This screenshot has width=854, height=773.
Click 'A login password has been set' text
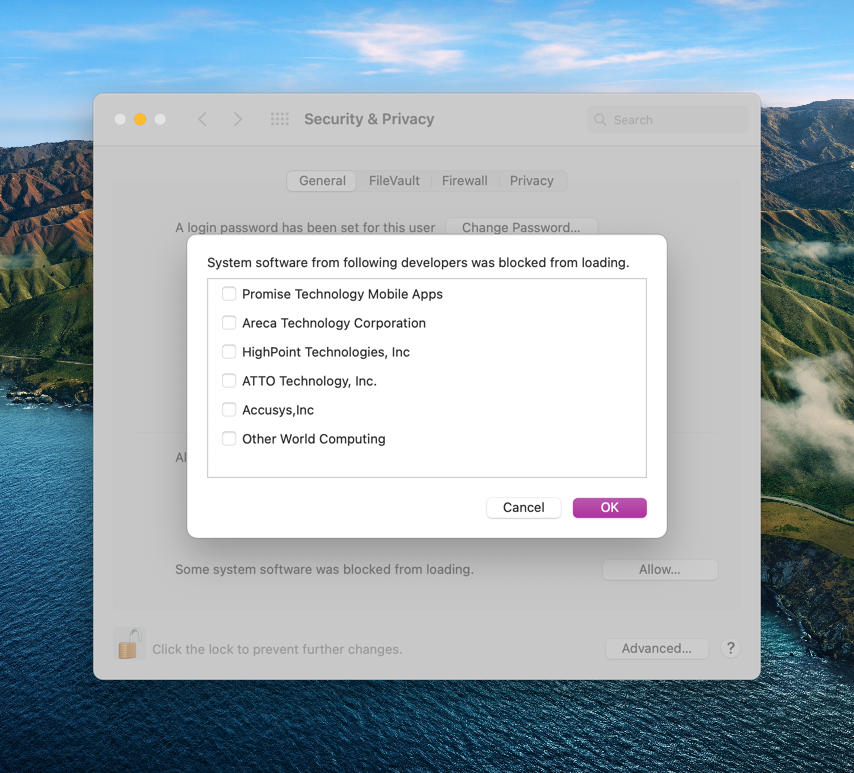305,228
